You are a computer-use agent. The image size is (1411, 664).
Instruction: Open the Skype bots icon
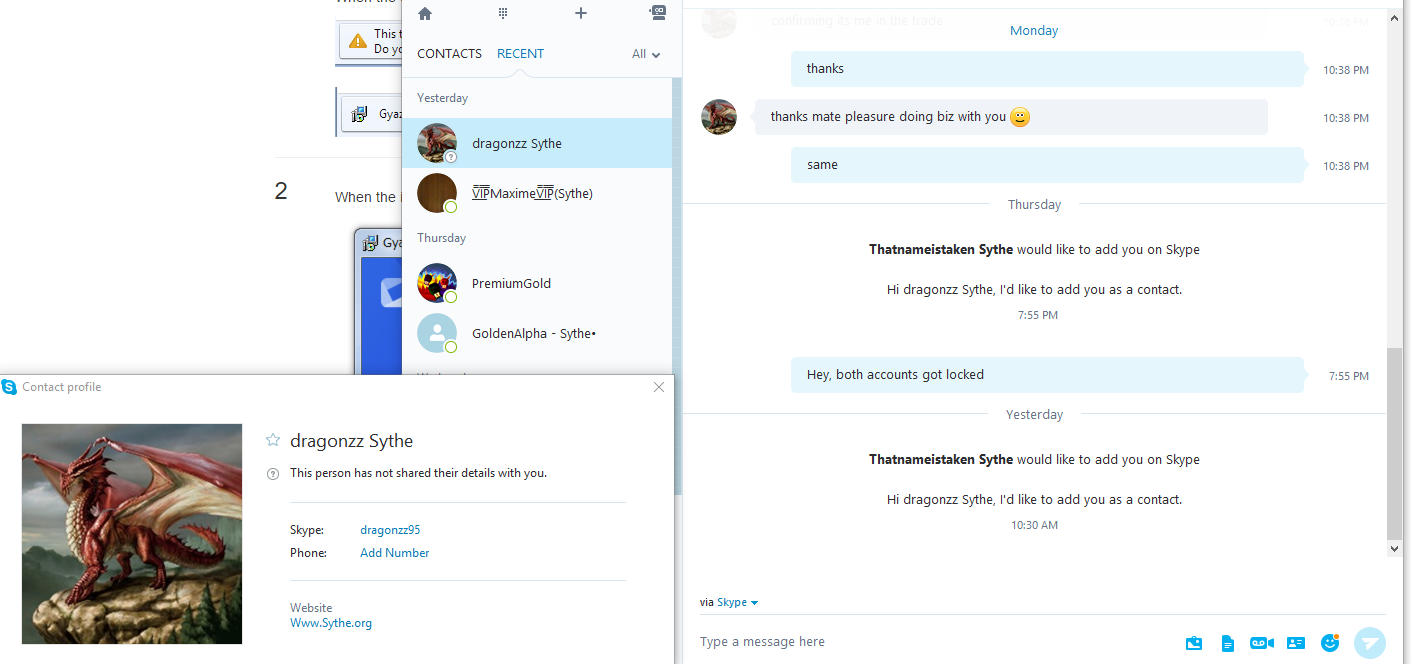(657, 12)
